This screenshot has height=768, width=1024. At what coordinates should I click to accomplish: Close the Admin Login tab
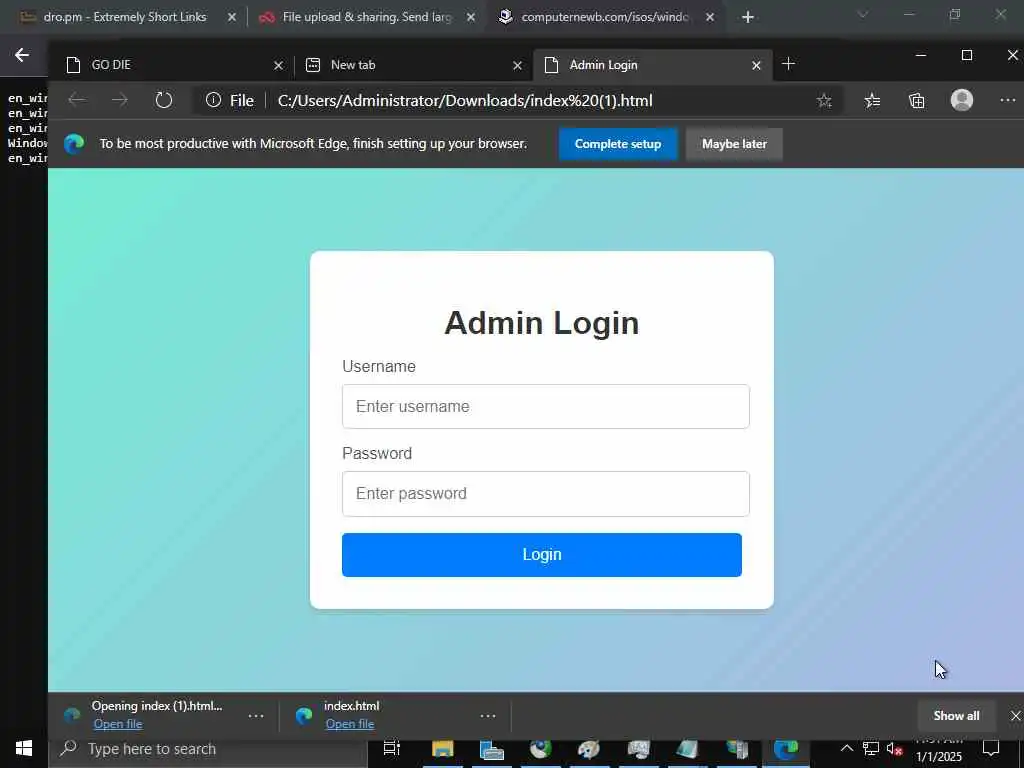coord(756,65)
